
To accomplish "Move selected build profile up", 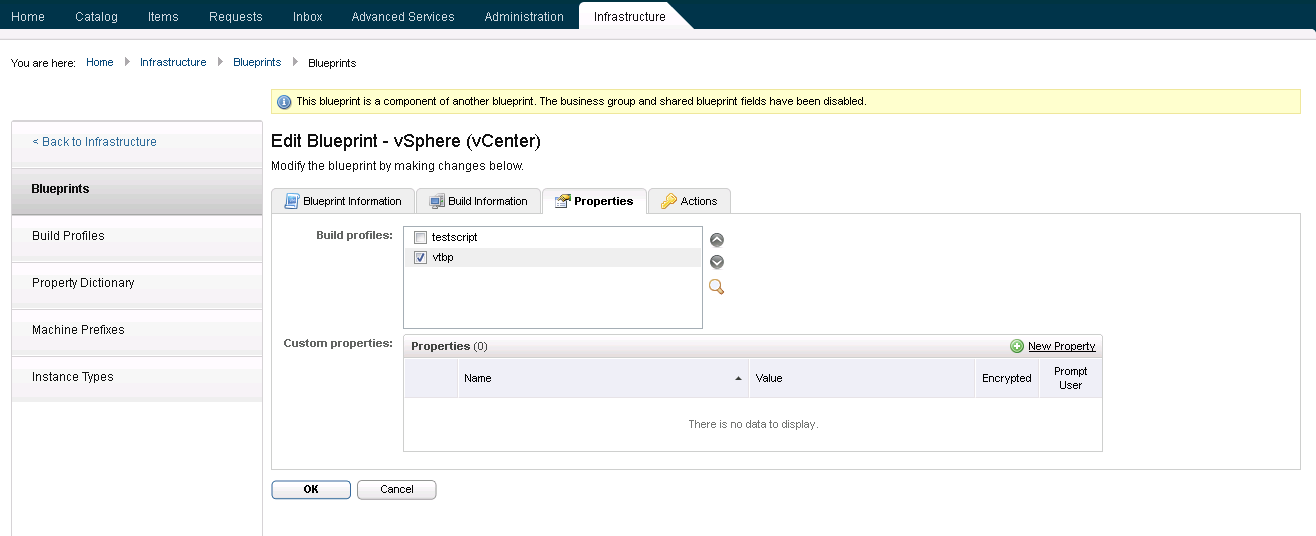I will (x=716, y=240).
